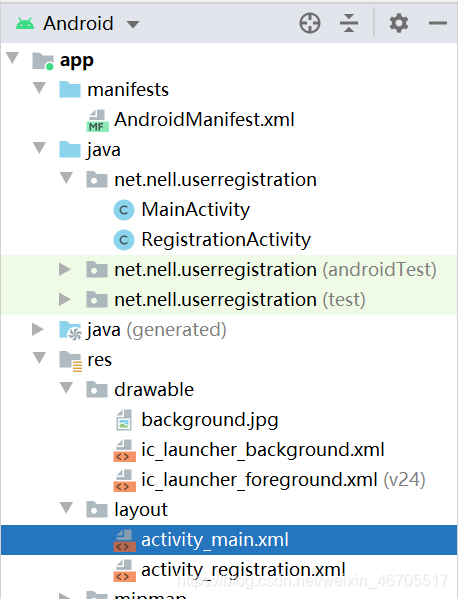This screenshot has height=599, width=458.
Task: Expand the net.nell.userregistration (androidTest) package
Action: point(65,269)
